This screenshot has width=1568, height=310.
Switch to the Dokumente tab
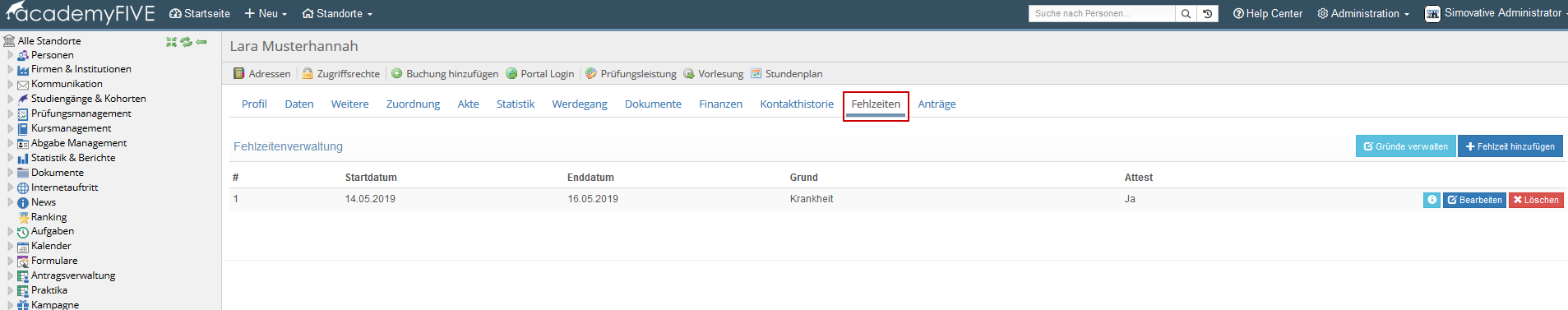(653, 104)
